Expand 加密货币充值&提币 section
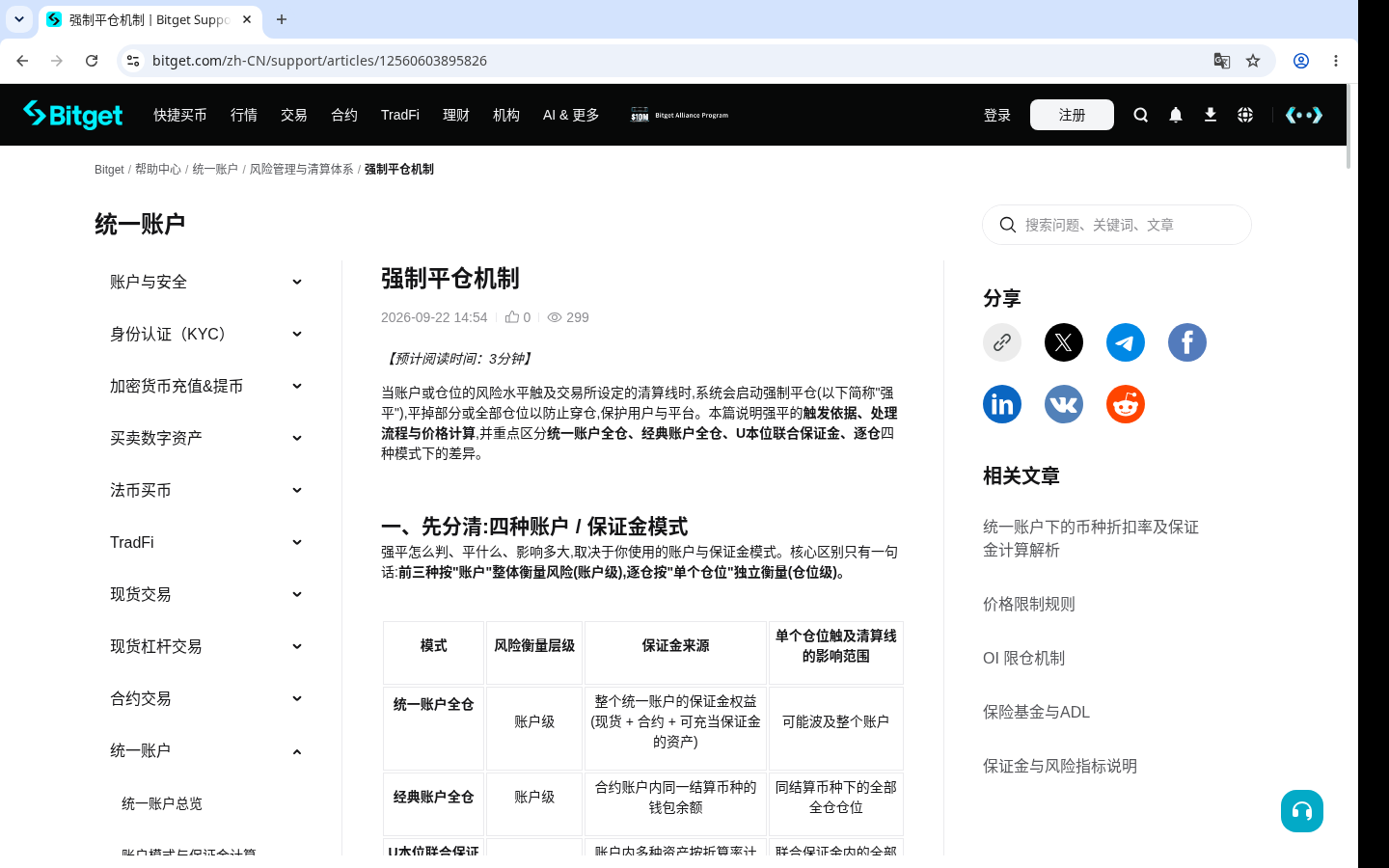1389x868 pixels. pos(206,386)
